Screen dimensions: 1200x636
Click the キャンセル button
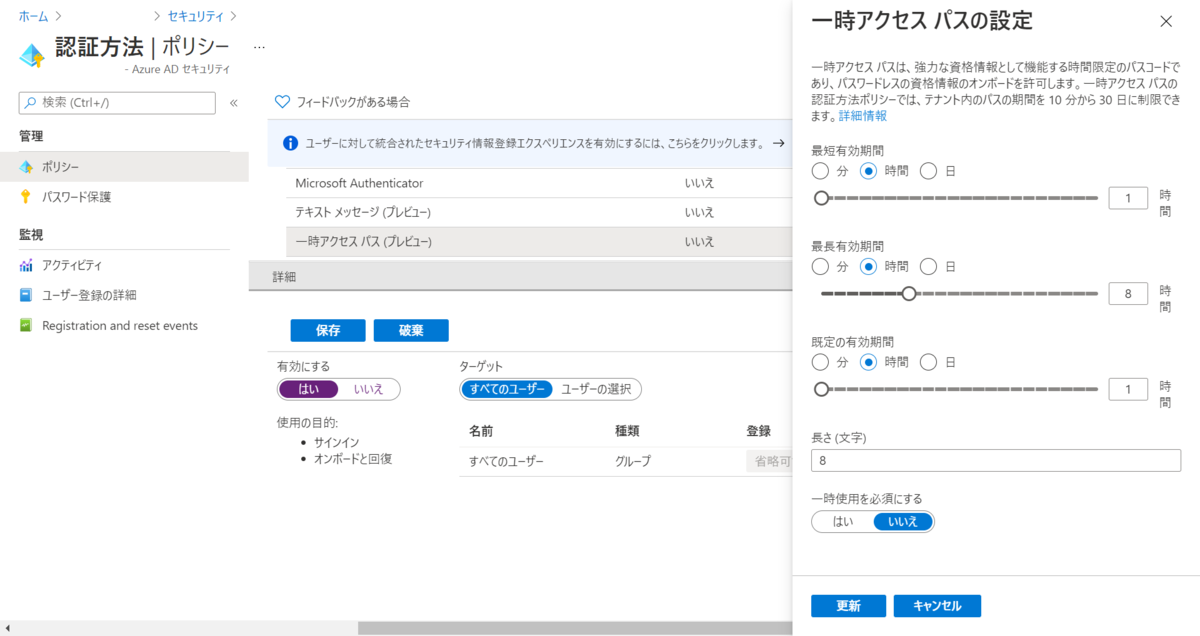coord(937,606)
